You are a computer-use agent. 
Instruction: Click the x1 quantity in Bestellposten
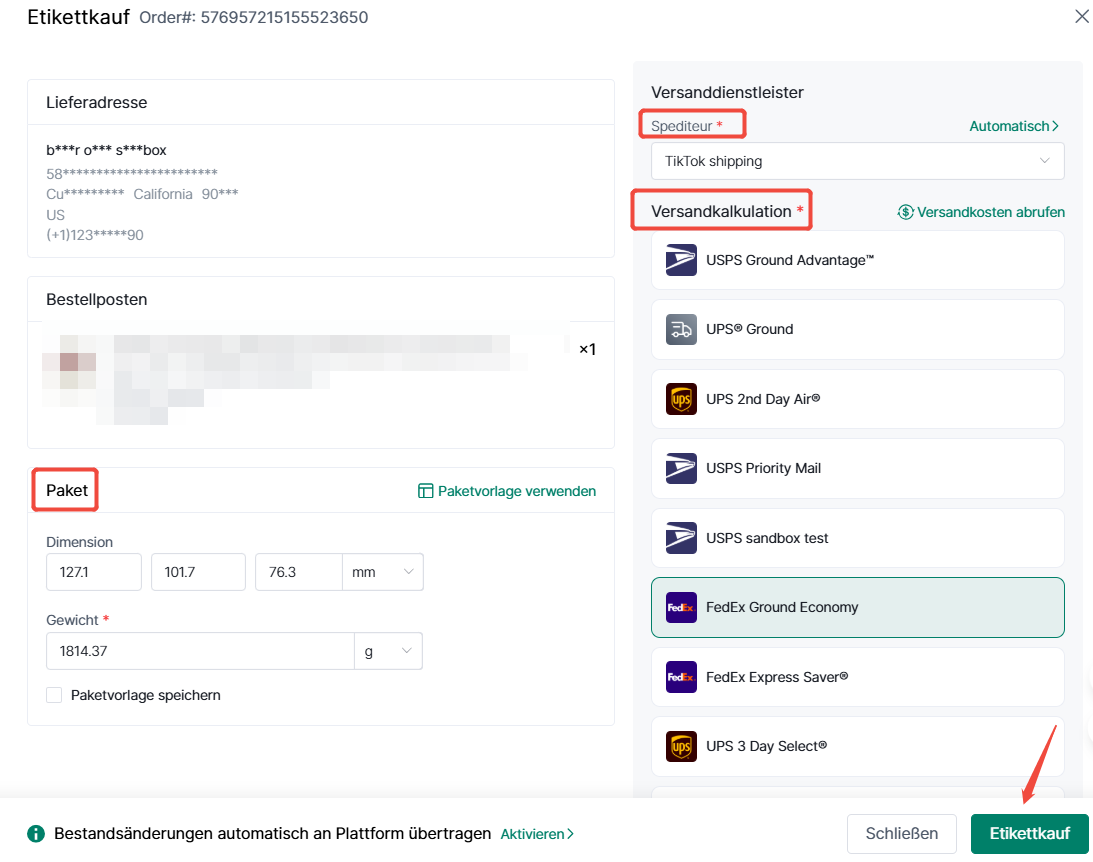(588, 349)
